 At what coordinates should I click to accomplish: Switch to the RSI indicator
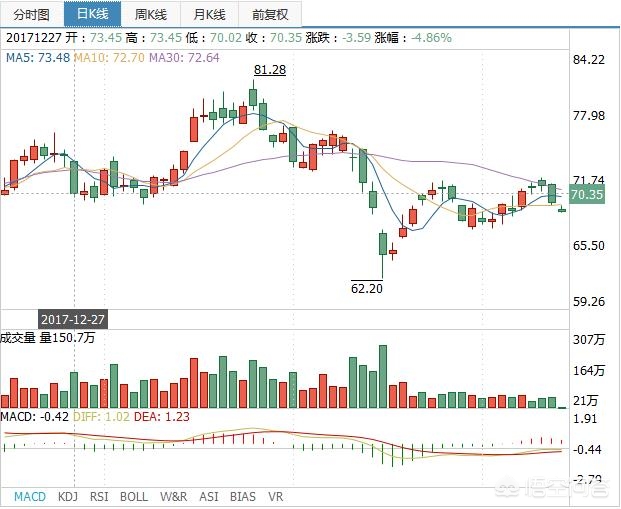99,497
